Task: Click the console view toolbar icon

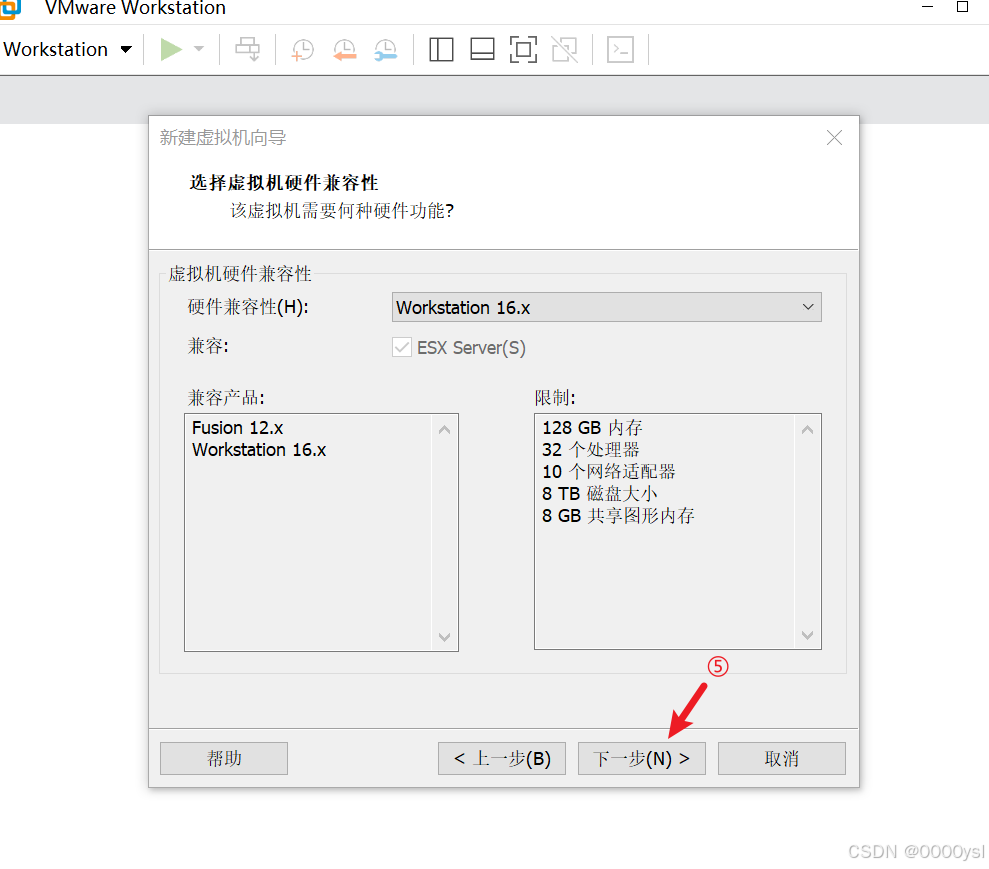Action: 620,49
